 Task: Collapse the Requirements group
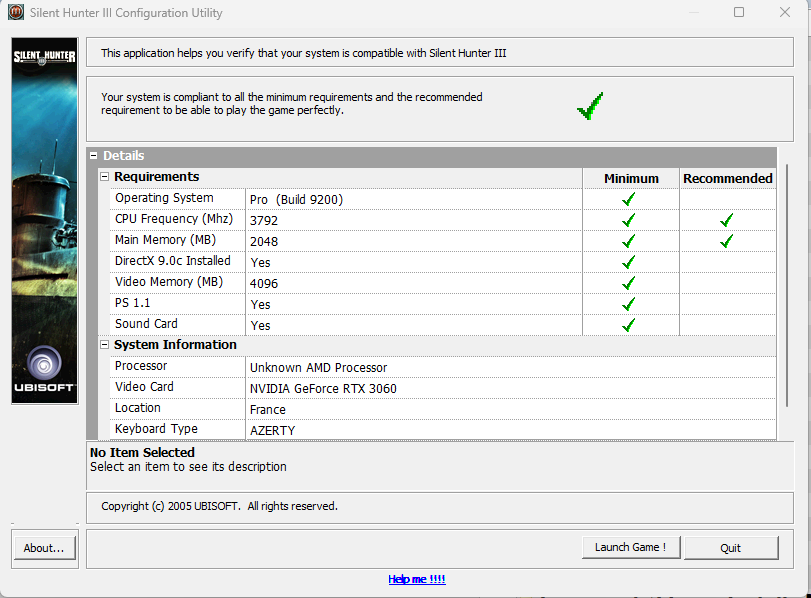[104, 177]
